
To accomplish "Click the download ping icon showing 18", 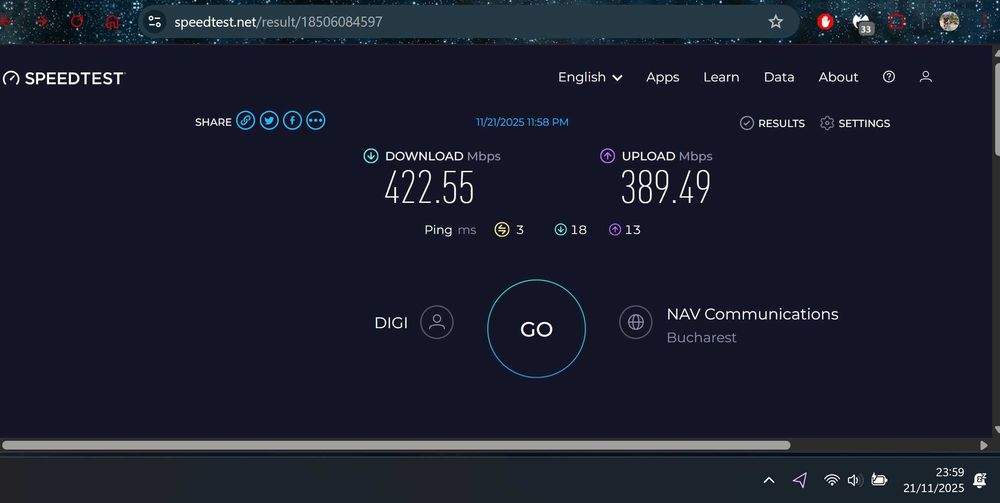I will (x=561, y=230).
